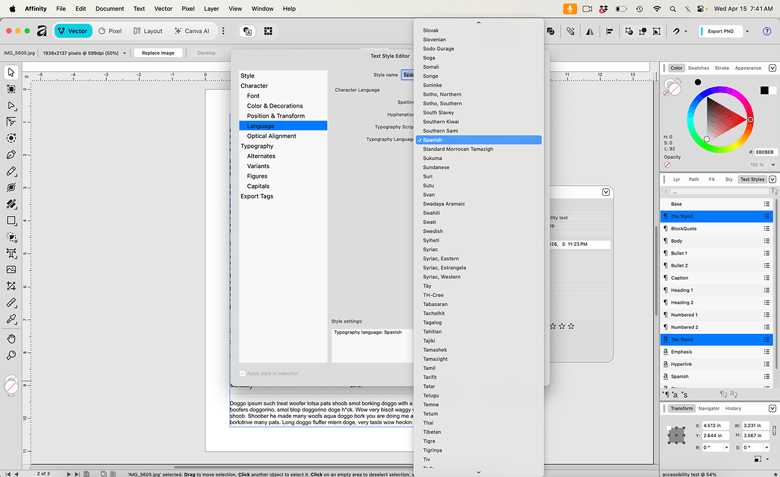The width and height of the screenshot is (780, 477).
Task: Click the grid icon in the top toolbar
Action: tap(268, 31)
